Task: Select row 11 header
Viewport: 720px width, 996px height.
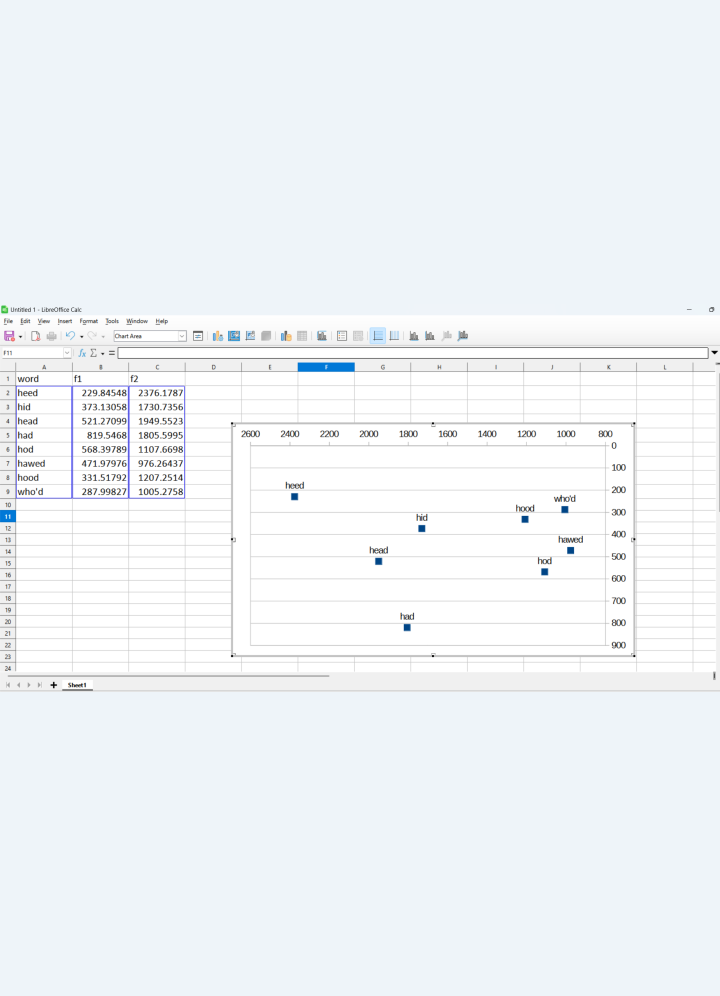Action: (8, 516)
